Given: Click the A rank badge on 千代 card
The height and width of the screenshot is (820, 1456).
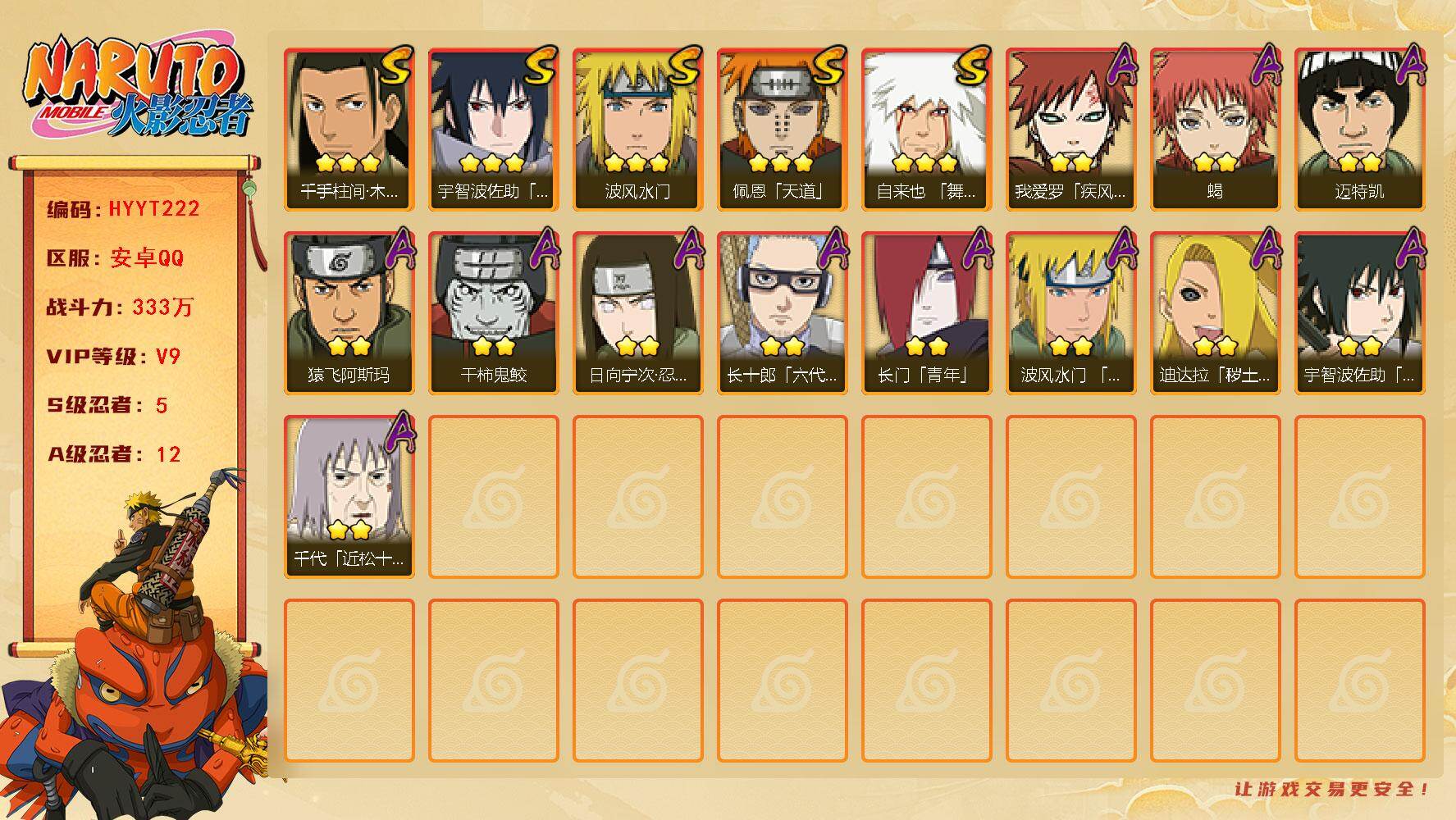Looking at the screenshot, I should [x=399, y=430].
